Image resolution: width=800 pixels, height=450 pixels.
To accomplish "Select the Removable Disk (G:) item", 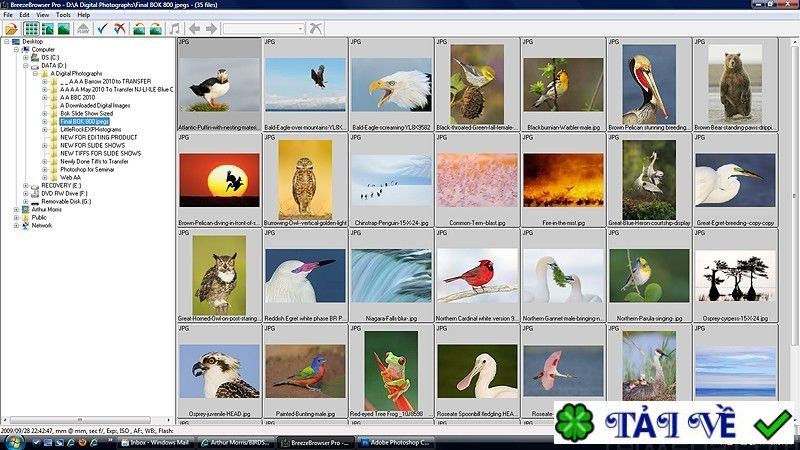I will [x=66, y=201].
